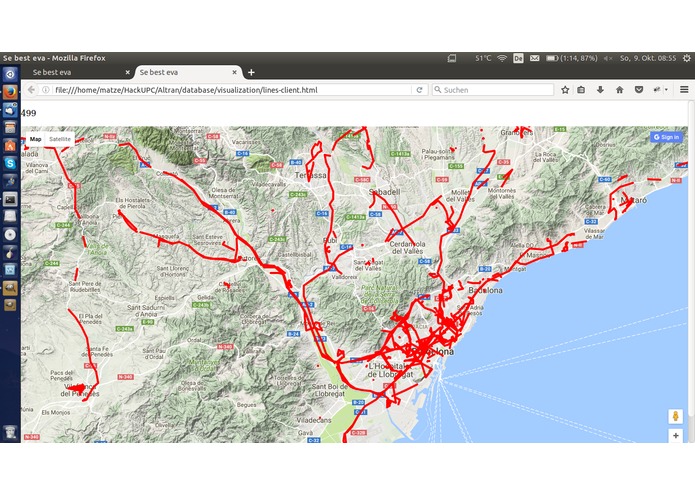Click the Barcelona label on map
Viewport: 695px width, 494px height.
tap(432, 351)
